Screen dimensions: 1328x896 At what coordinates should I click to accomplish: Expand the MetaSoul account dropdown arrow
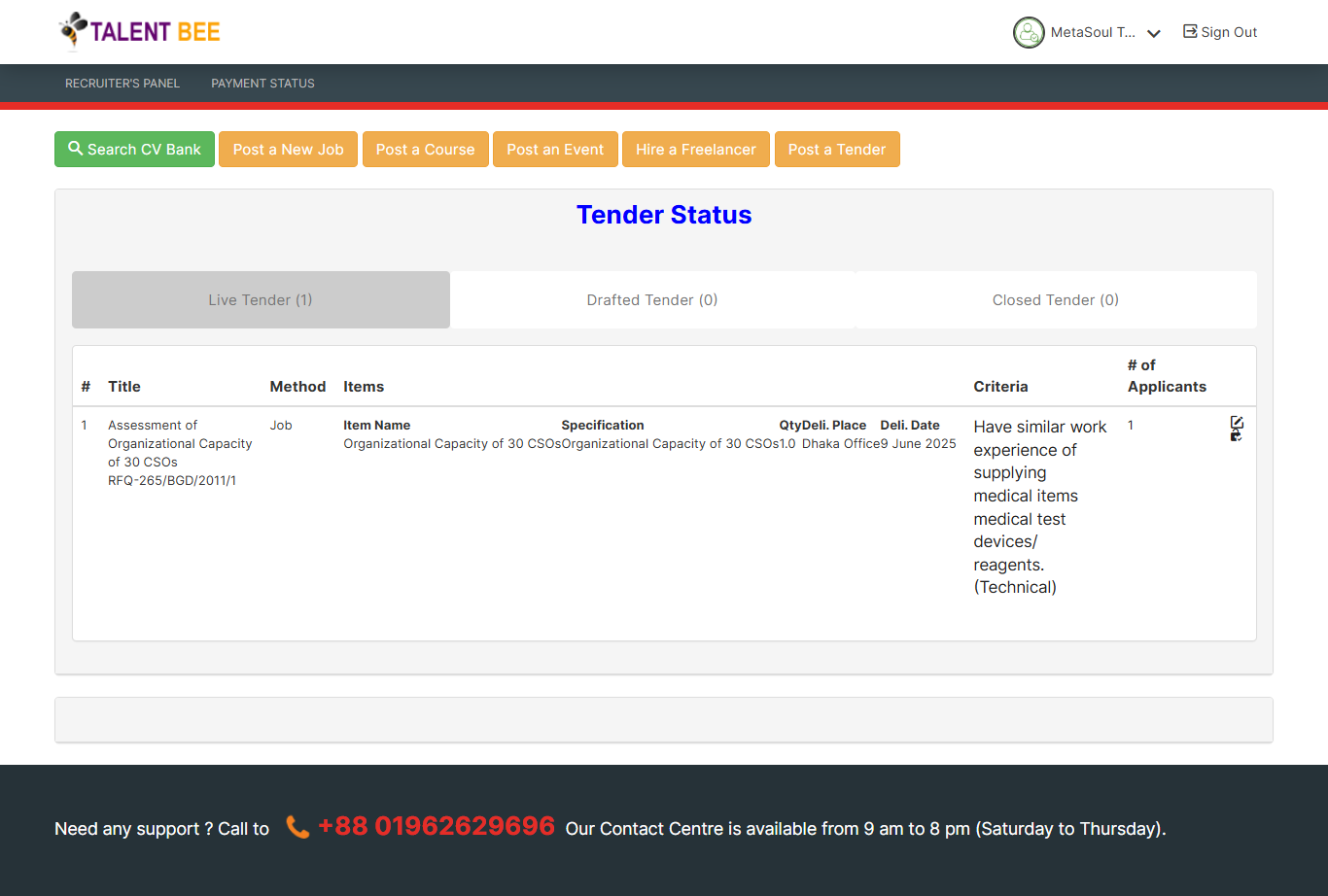(1154, 33)
